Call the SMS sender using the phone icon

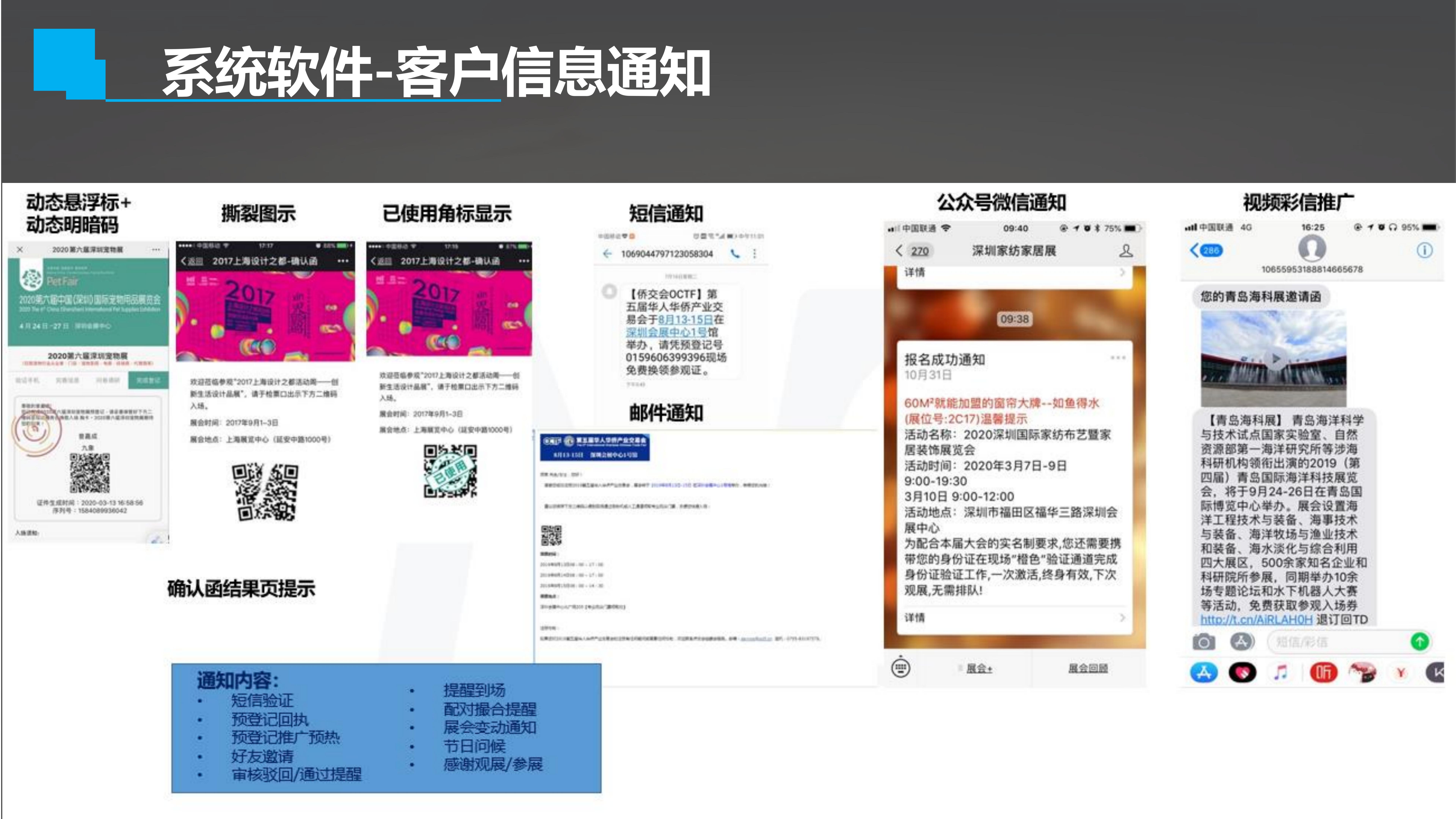tap(735, 254)
